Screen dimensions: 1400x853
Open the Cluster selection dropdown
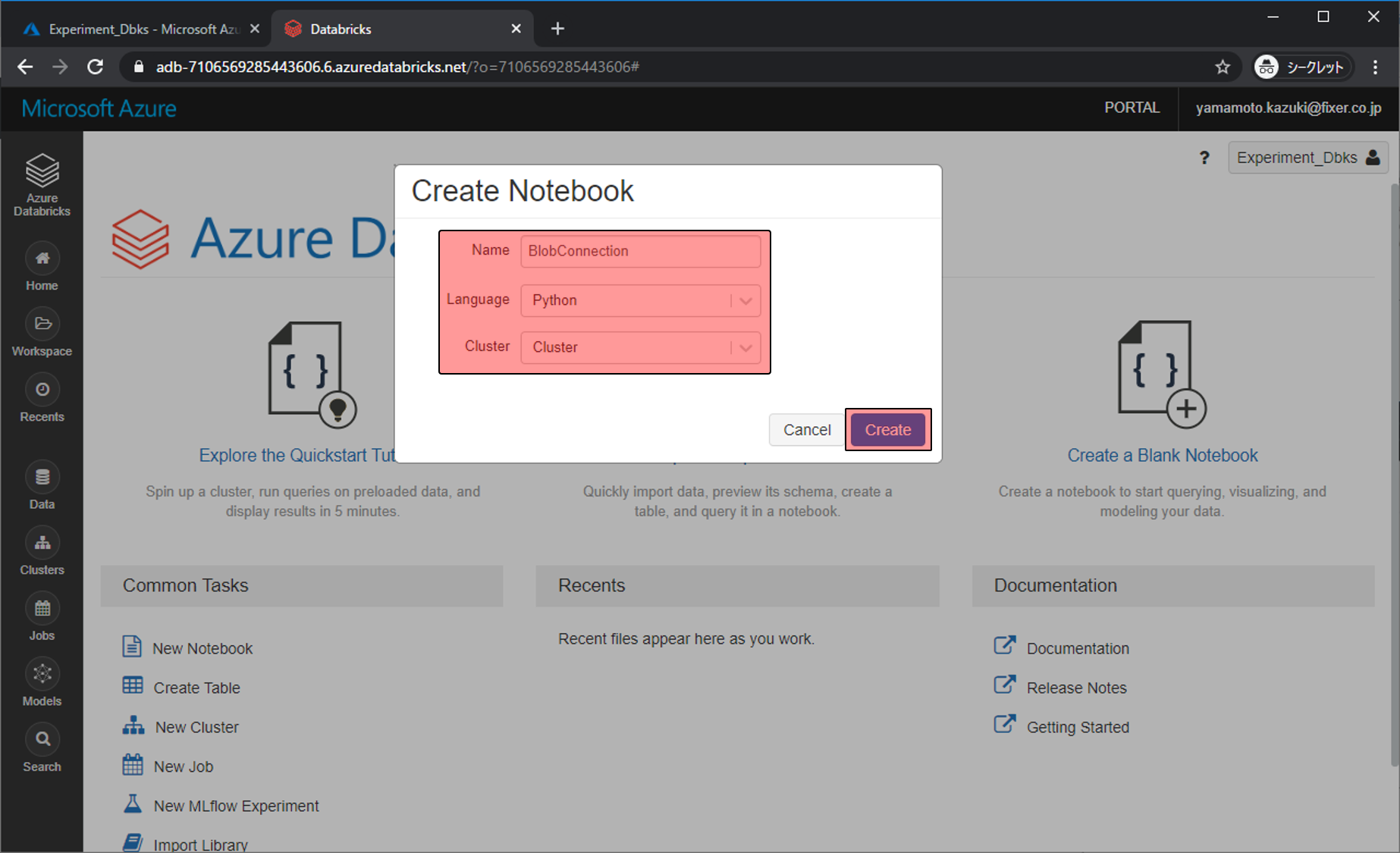coord(640,347)
